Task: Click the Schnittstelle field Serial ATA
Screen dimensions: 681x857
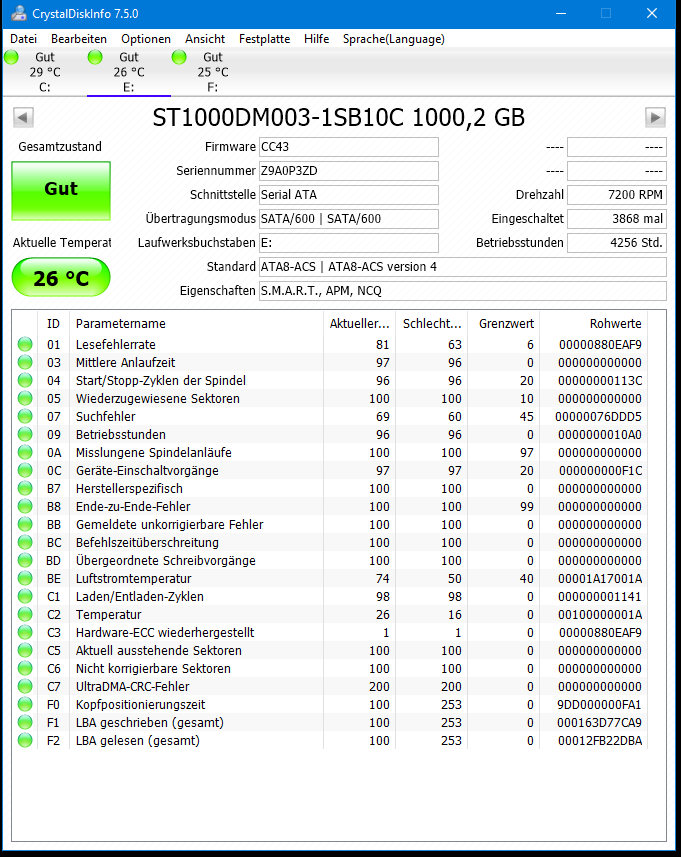Action: (x=349, y=195)
